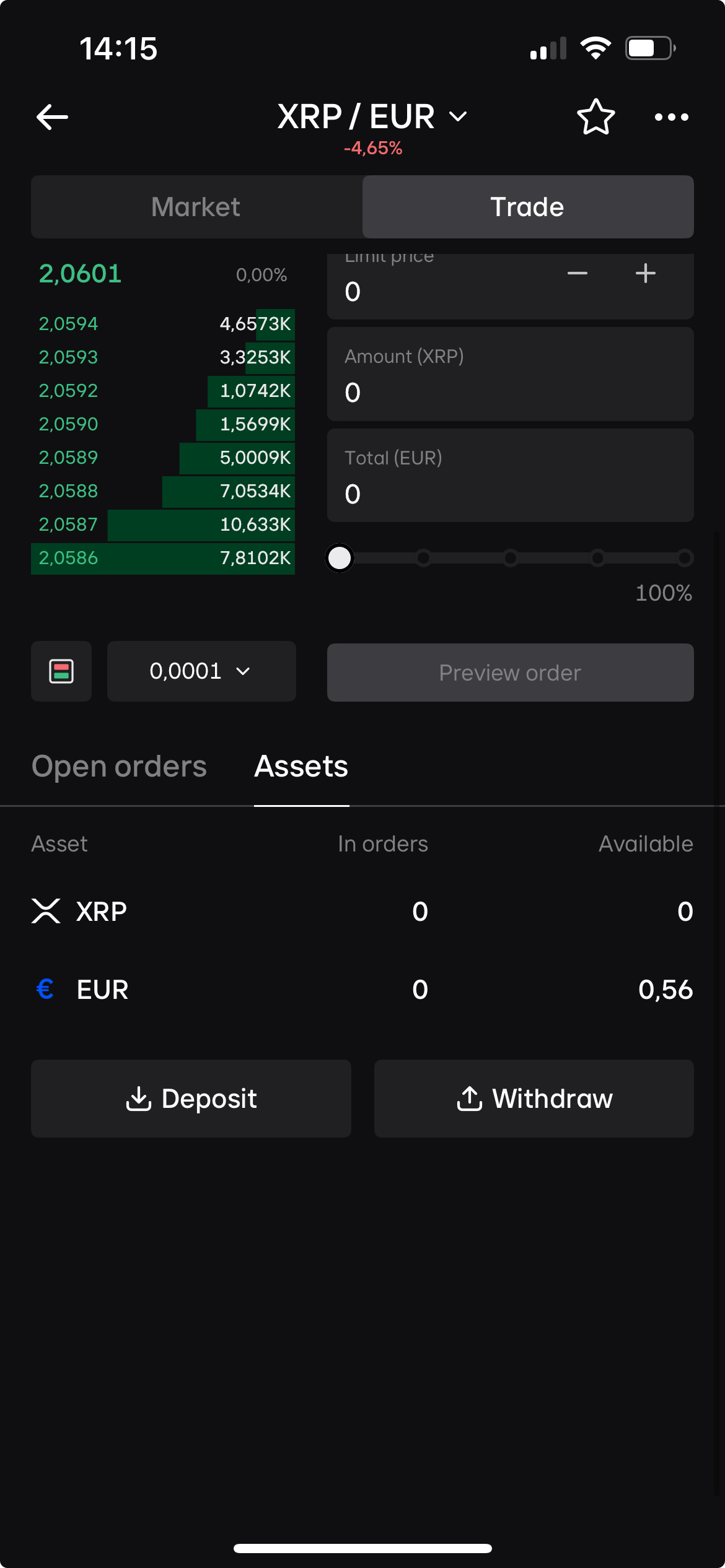Open the Open orders tab

coord(119,767)
